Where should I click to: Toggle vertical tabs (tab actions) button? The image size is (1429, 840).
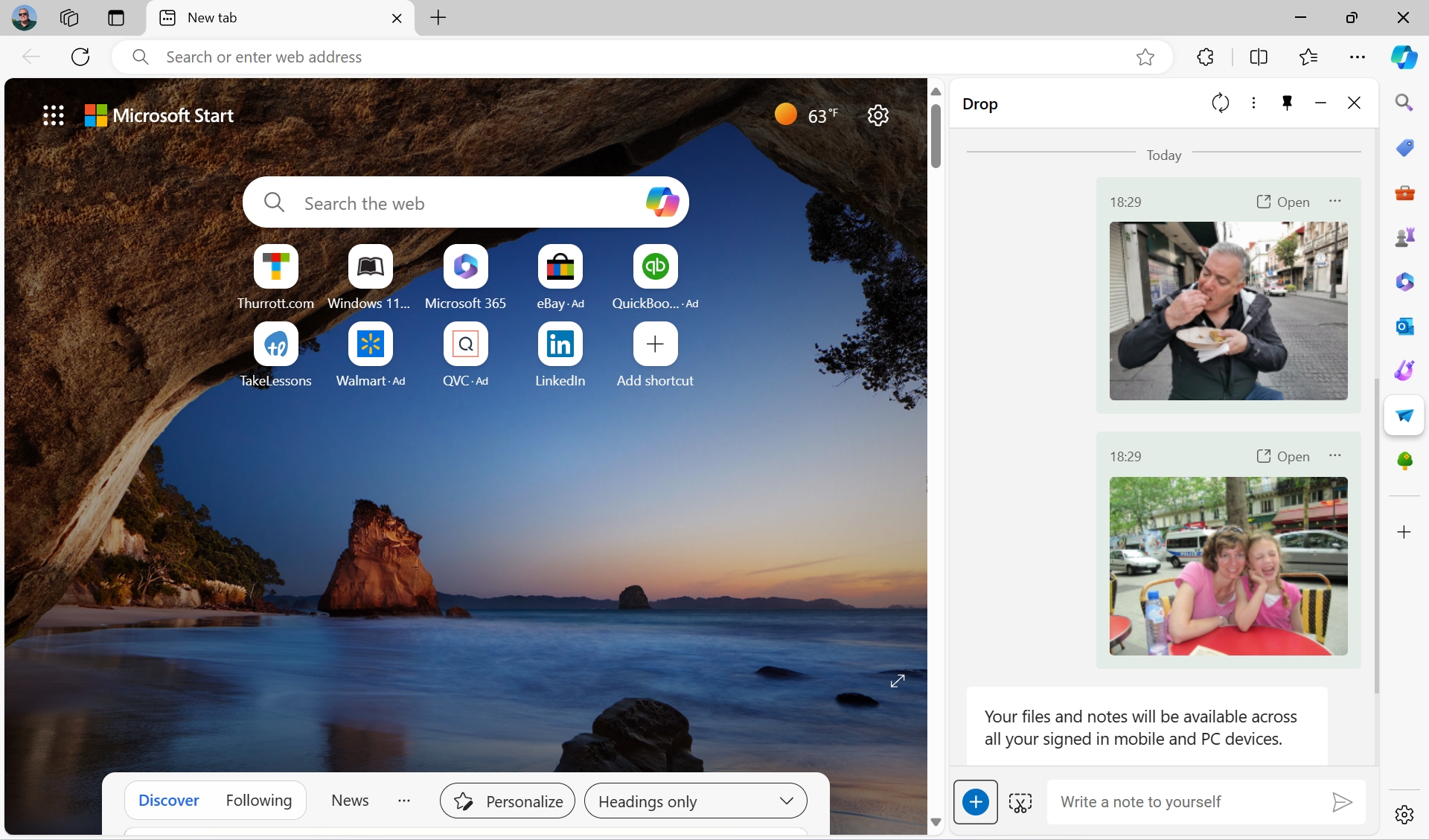[x=116, y=18]
